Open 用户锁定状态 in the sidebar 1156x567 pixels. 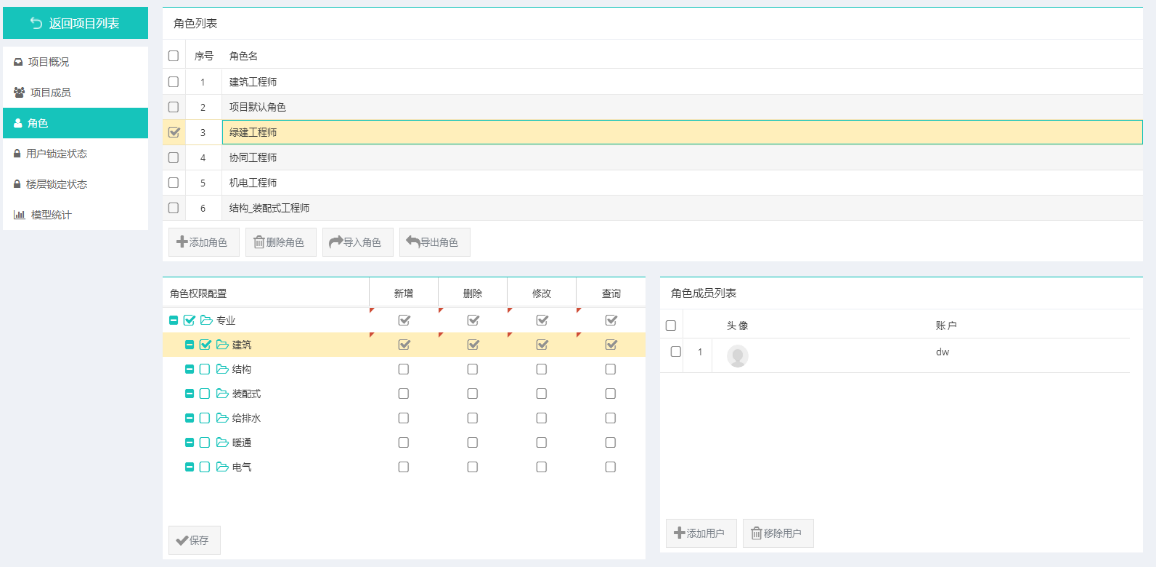coord(75,154)
